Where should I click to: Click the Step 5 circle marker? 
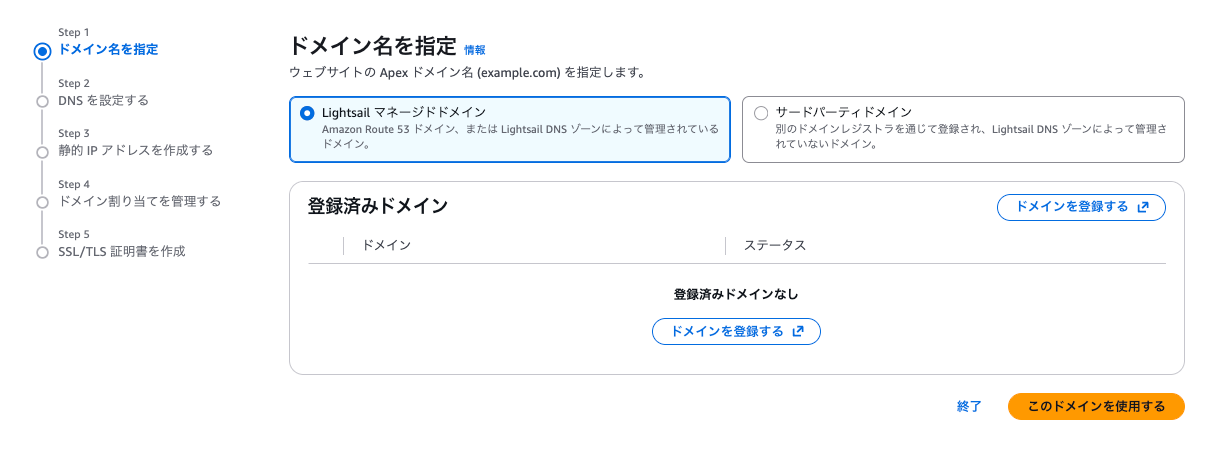[x=42, y=252]
